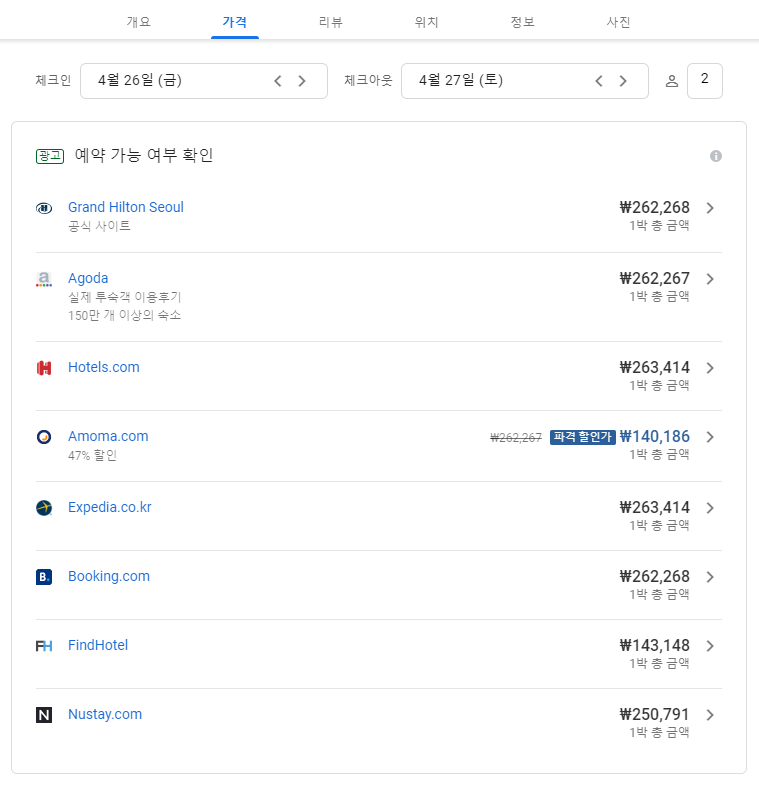Go to next check-in date
This screenshot has height=788, width=759.
[302, 81]
